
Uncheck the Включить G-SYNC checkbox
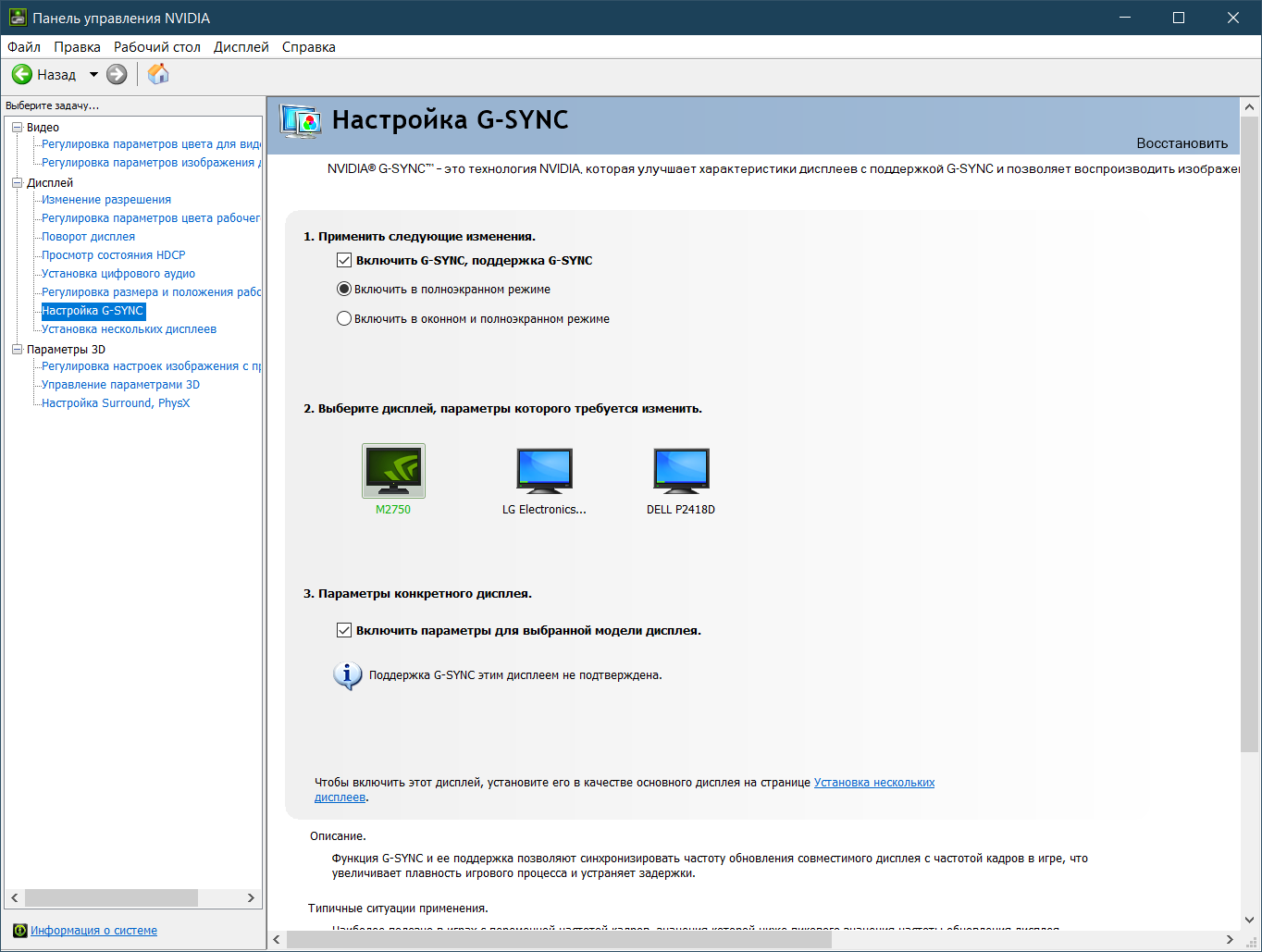click(x=344, y=261)
